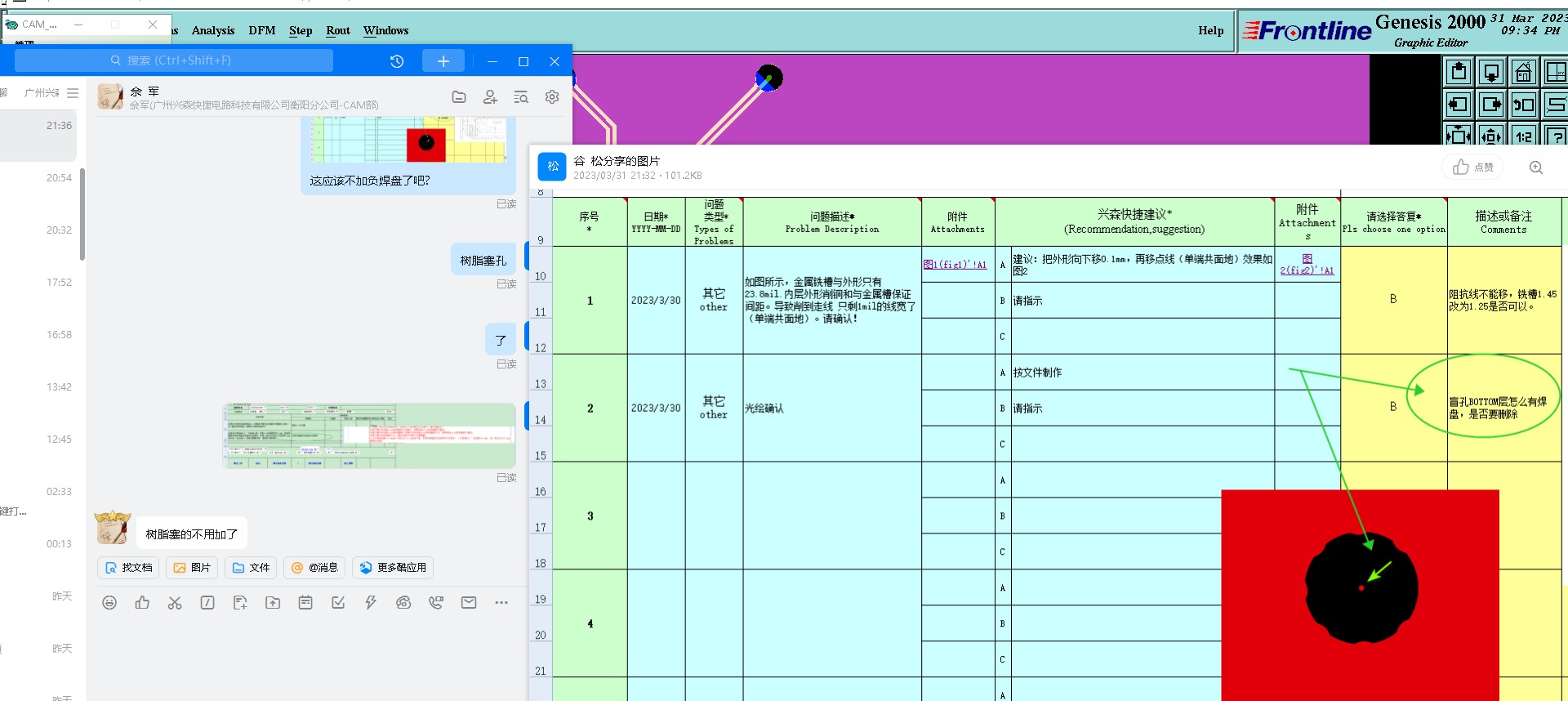1568x701 pixels.
Task: Click the 树脂塞的不用加了 message
Action: pos(192,534)
